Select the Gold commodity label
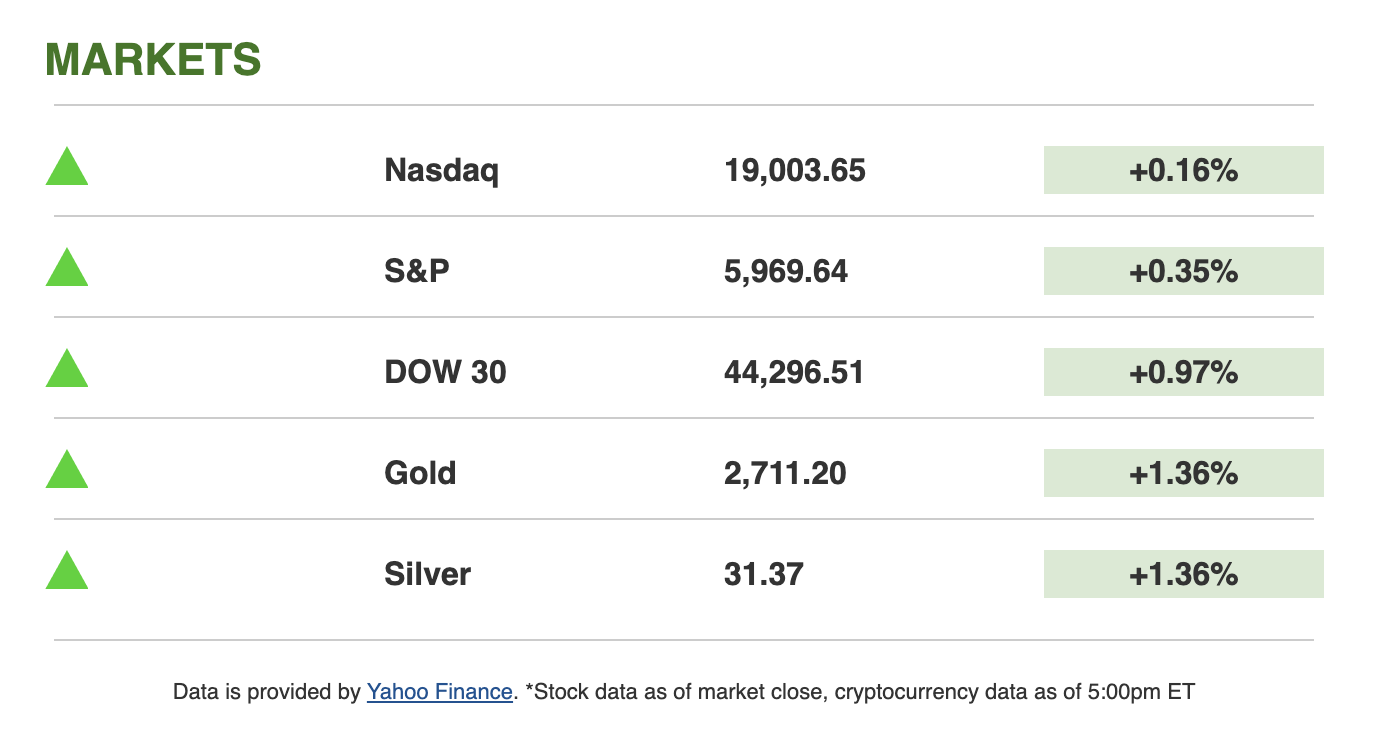The image size is (1376, 732). point(420,473)
